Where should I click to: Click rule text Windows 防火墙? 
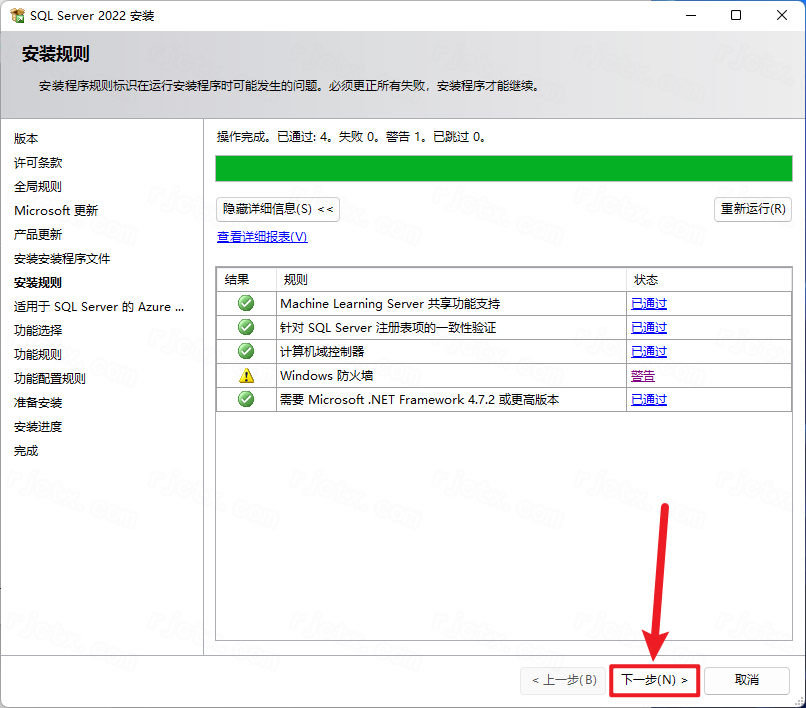pos(326,375)
